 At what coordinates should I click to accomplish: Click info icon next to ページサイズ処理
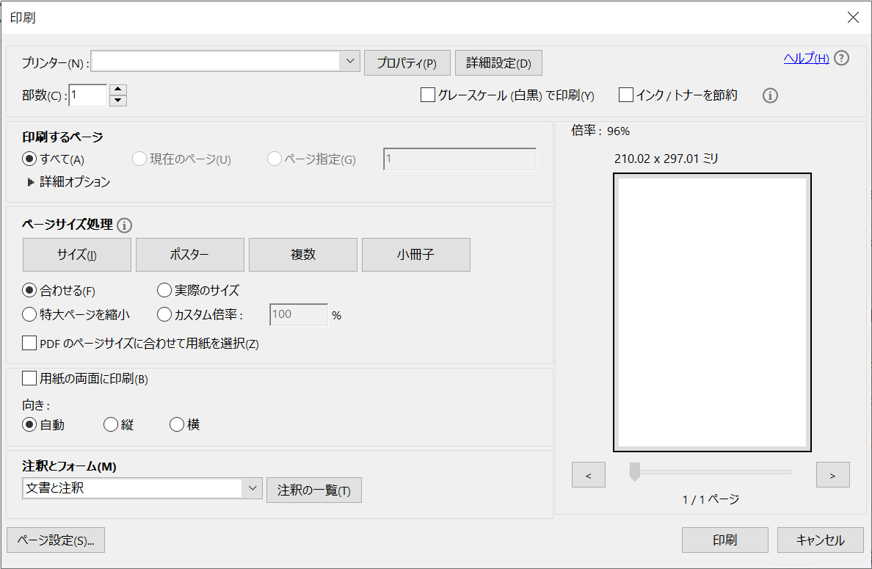[x=125, y=225]
